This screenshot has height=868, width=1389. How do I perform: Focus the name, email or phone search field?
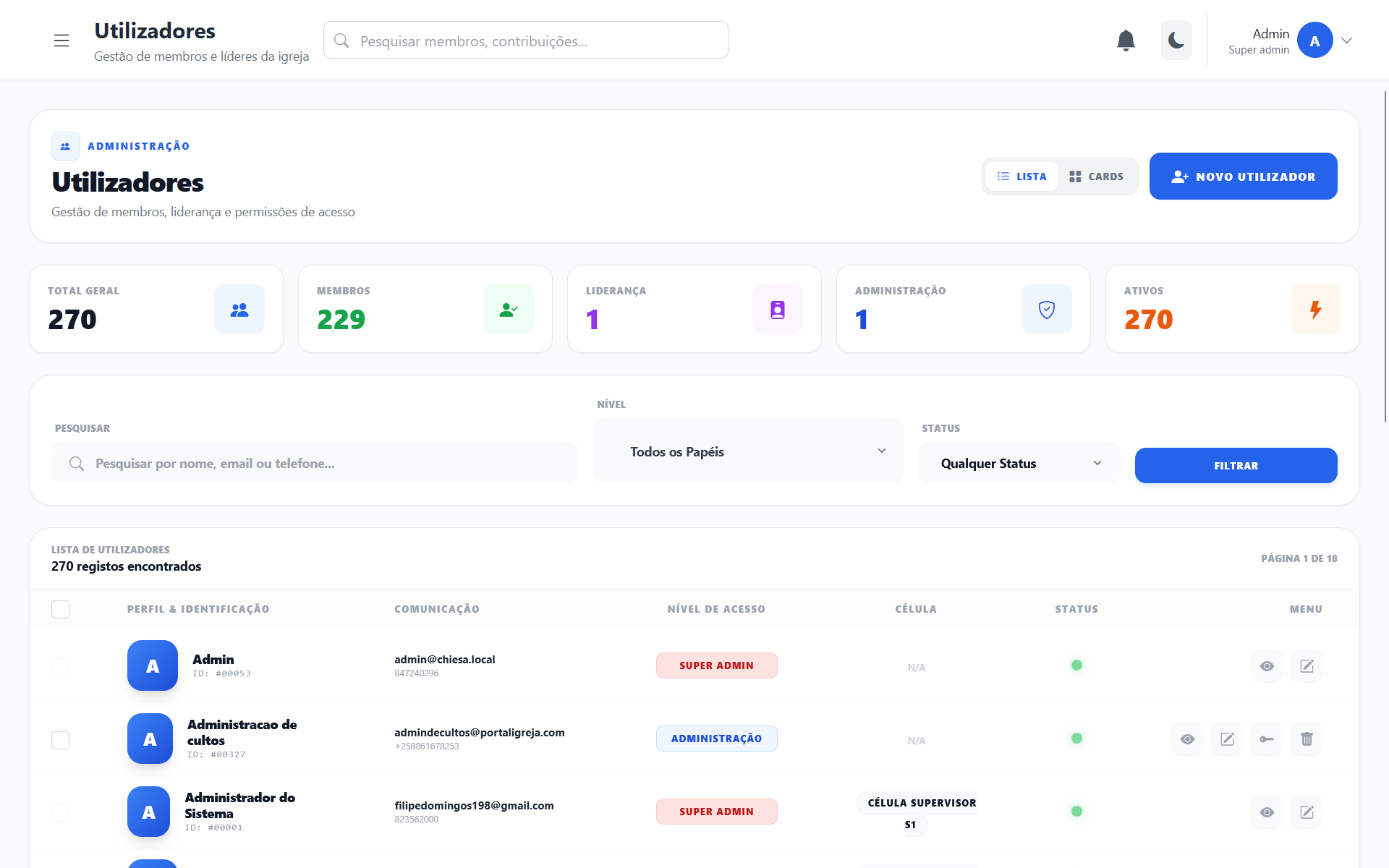tap(315, 464)
